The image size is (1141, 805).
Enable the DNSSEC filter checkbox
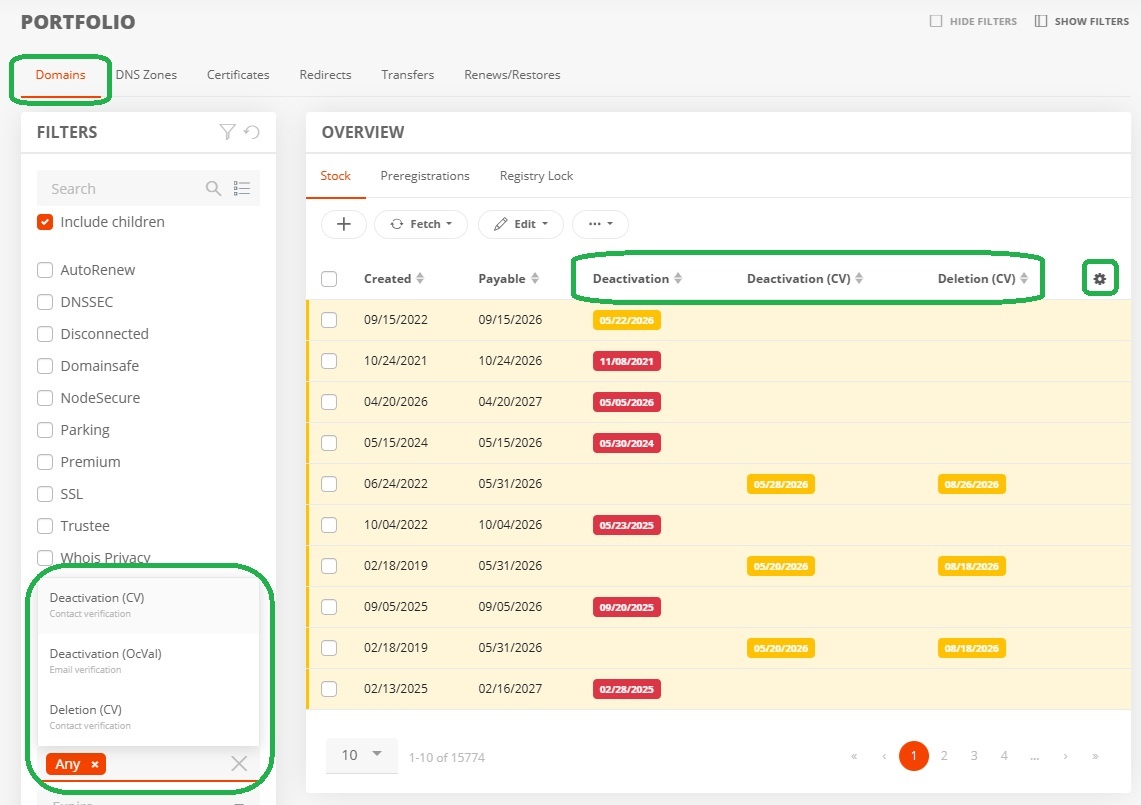(x=45, y=302)
